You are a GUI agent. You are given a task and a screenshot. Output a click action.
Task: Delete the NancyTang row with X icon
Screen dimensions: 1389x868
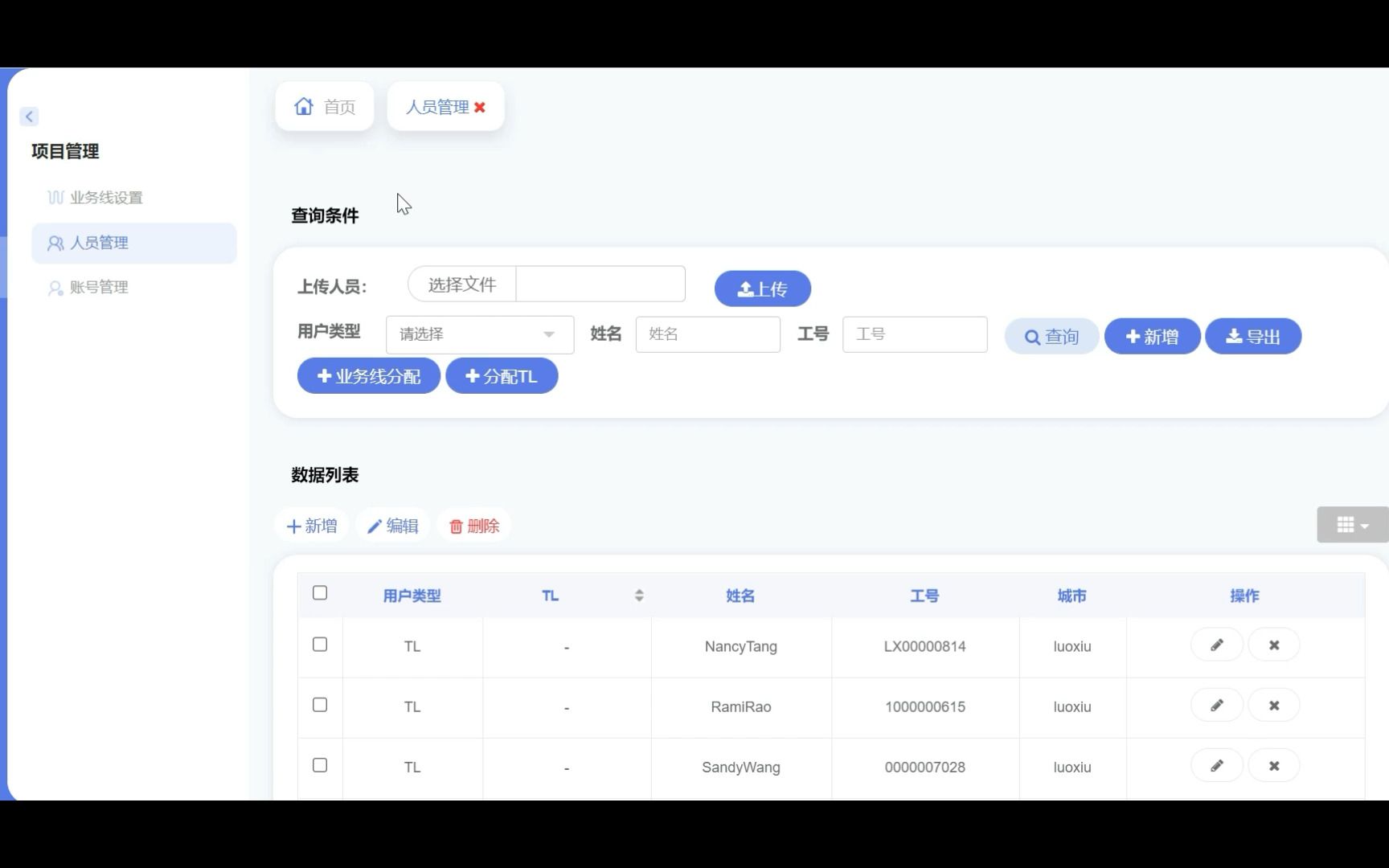click(x=1274, y=645)
